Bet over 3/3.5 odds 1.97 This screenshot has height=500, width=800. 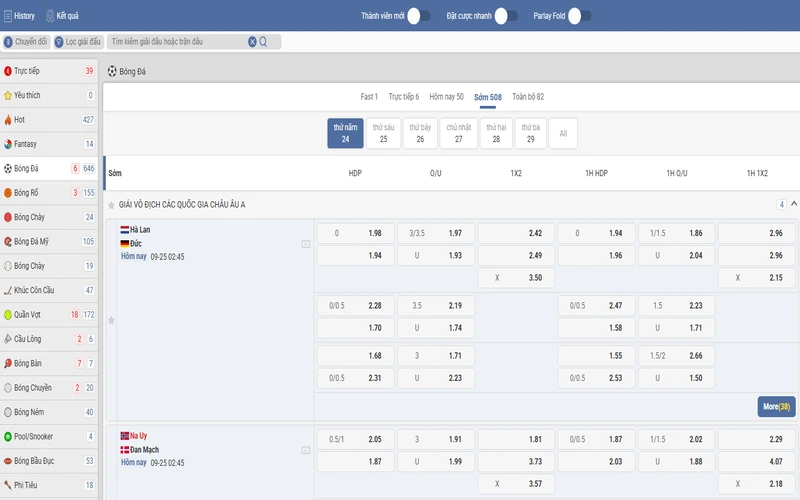tap(436, 233)
